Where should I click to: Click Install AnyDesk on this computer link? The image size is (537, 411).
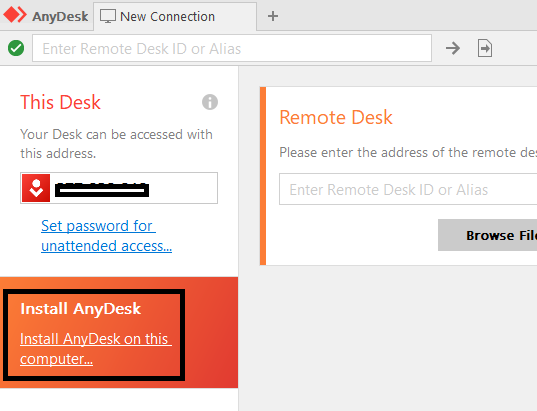tap(96, 349)
